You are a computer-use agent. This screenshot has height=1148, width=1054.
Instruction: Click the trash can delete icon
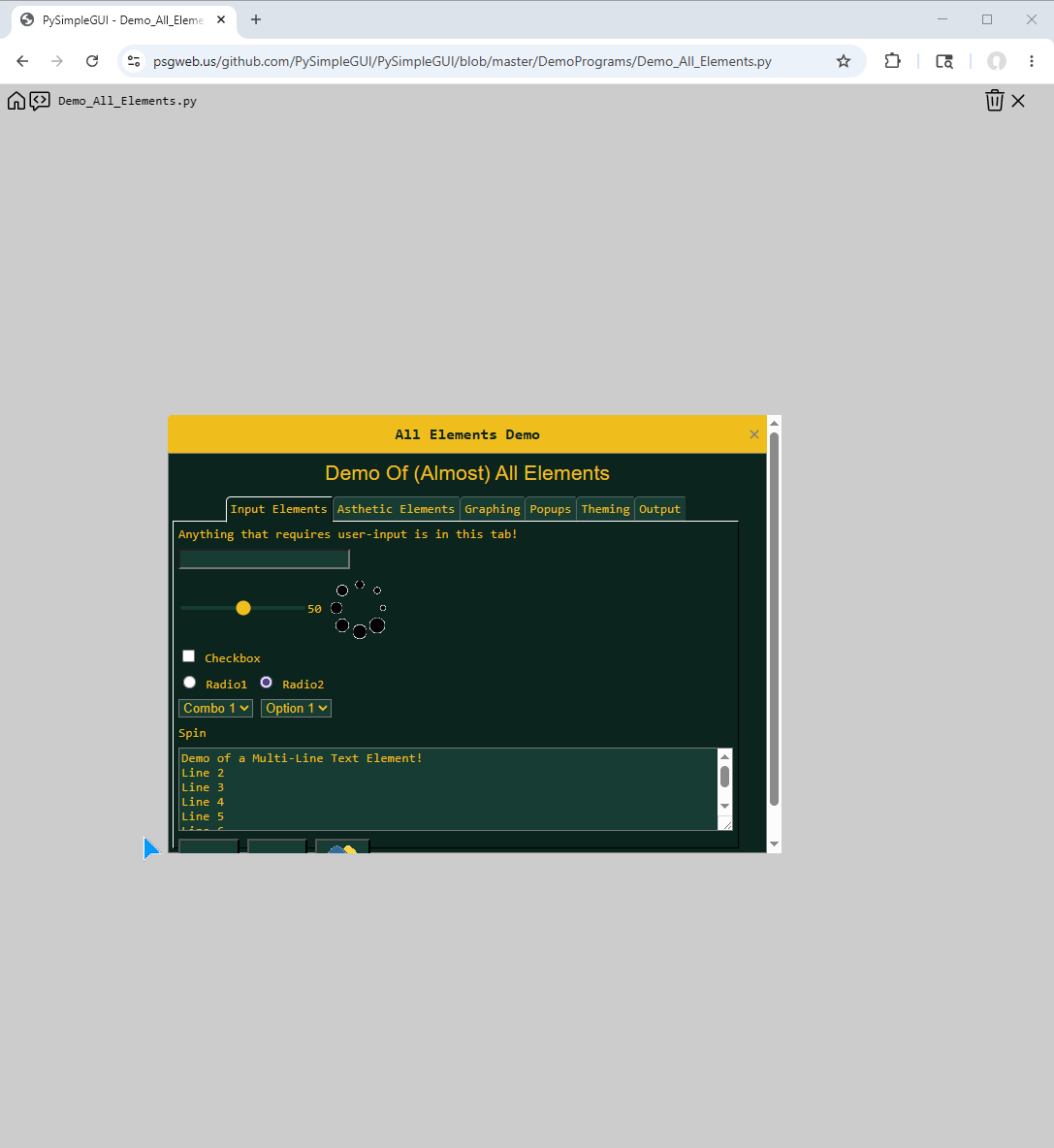(994, 100)
